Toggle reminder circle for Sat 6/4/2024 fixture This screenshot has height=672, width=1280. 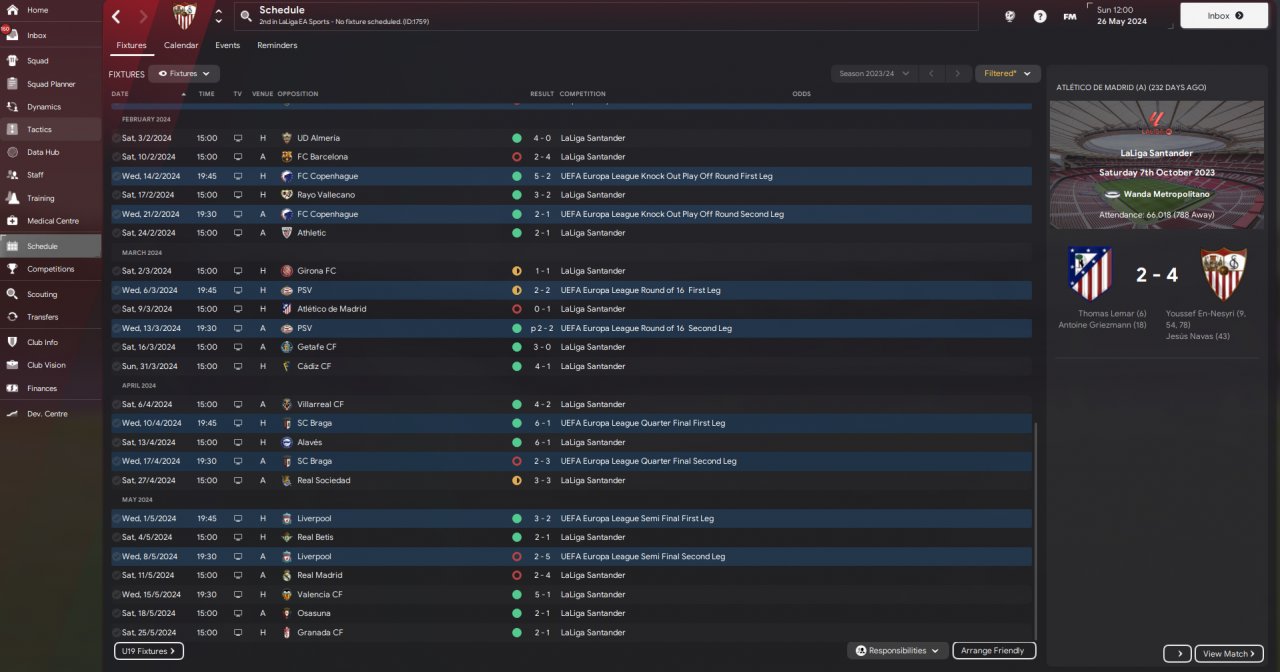[x=116, y=404]
